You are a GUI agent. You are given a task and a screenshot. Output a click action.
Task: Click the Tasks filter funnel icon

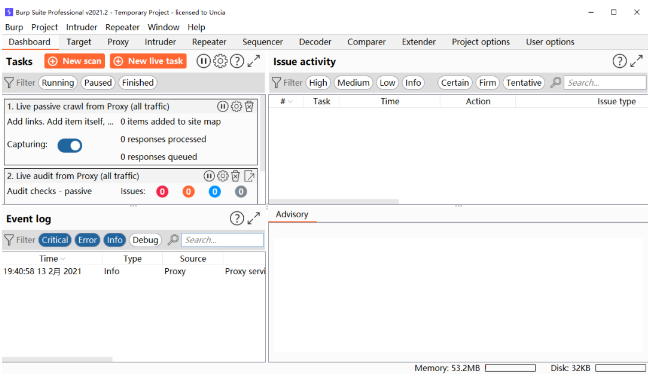point(9,83)
